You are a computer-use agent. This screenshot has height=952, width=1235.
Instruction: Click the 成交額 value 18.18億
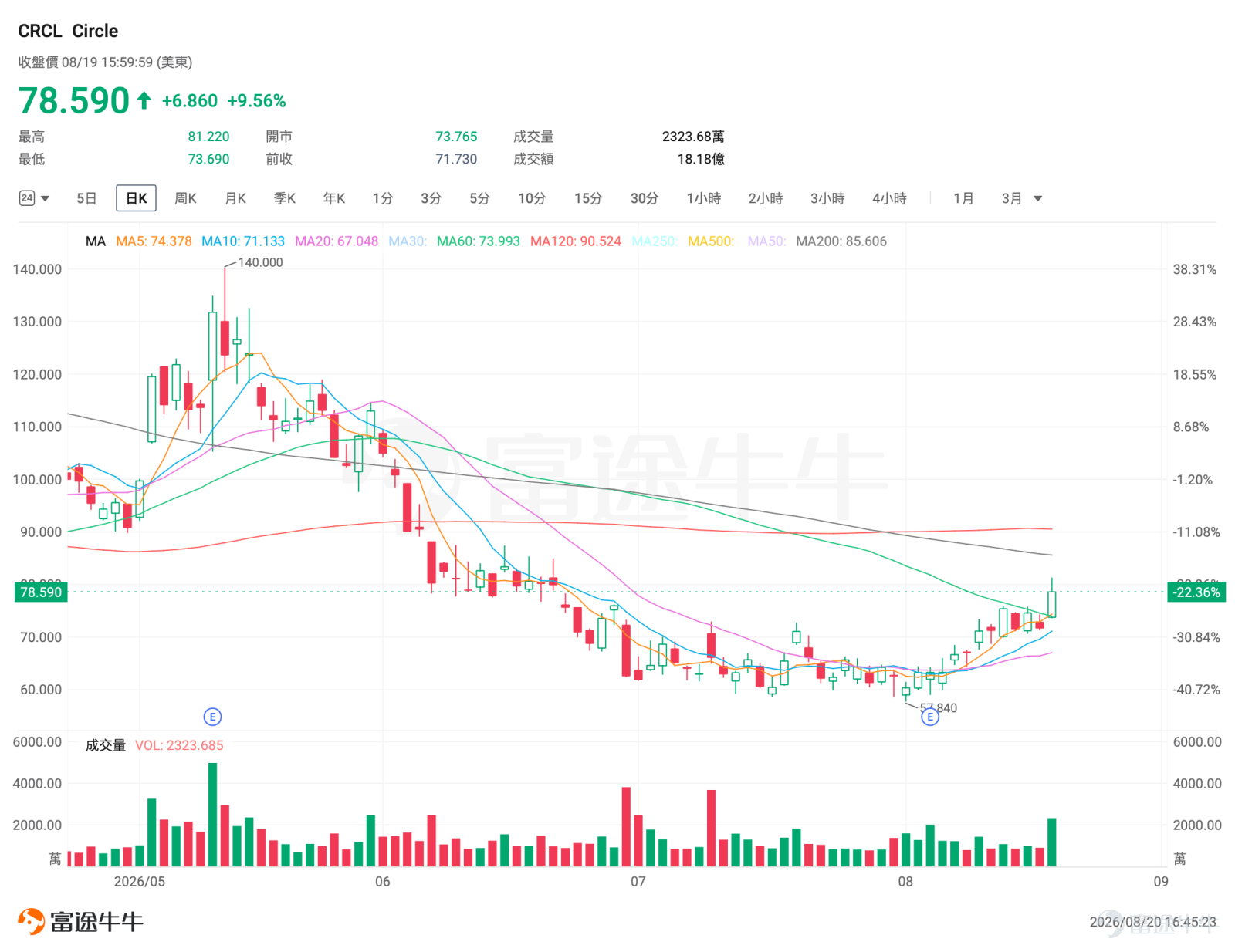701,159
